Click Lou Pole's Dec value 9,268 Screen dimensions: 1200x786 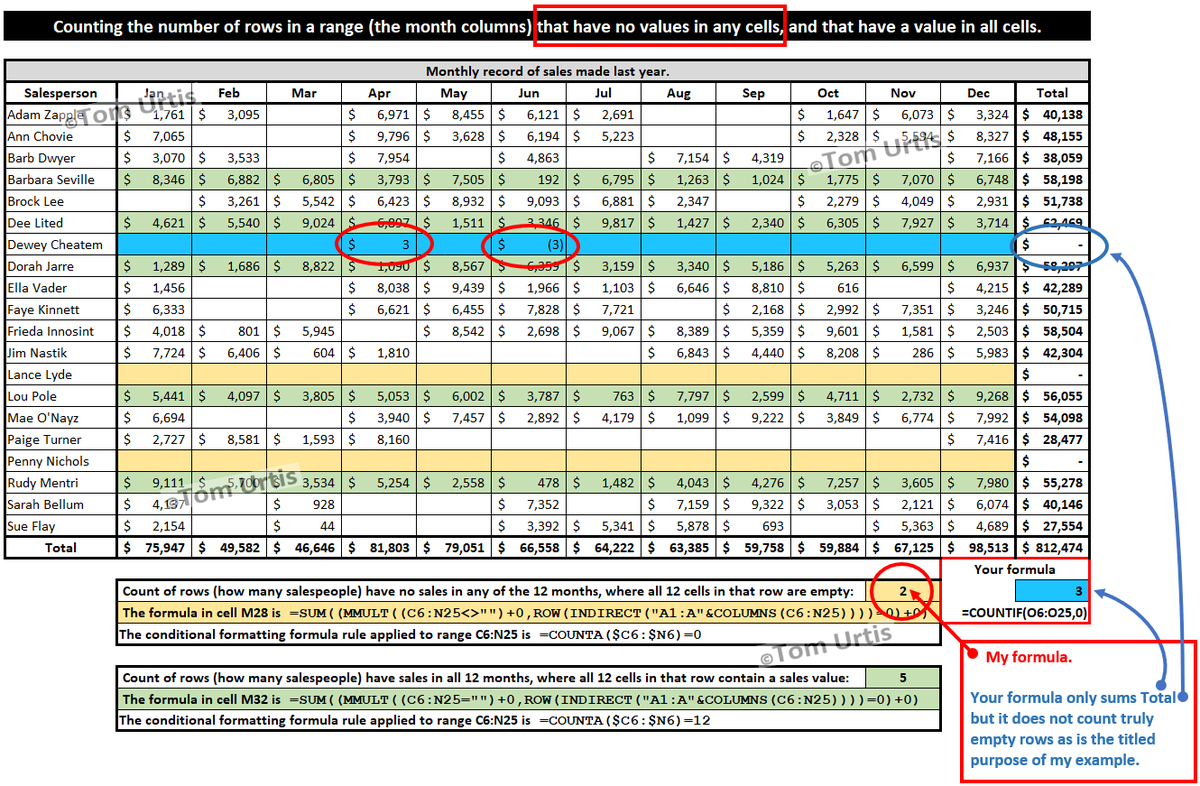[979, 396]
